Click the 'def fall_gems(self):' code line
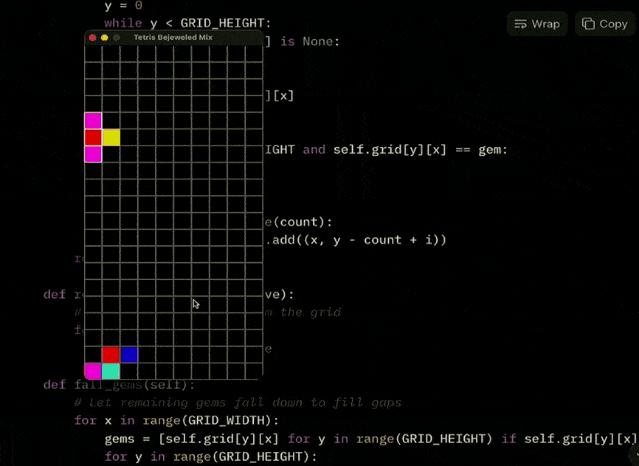The width and height of the screenshot is (639, 466). coord(119,384)
